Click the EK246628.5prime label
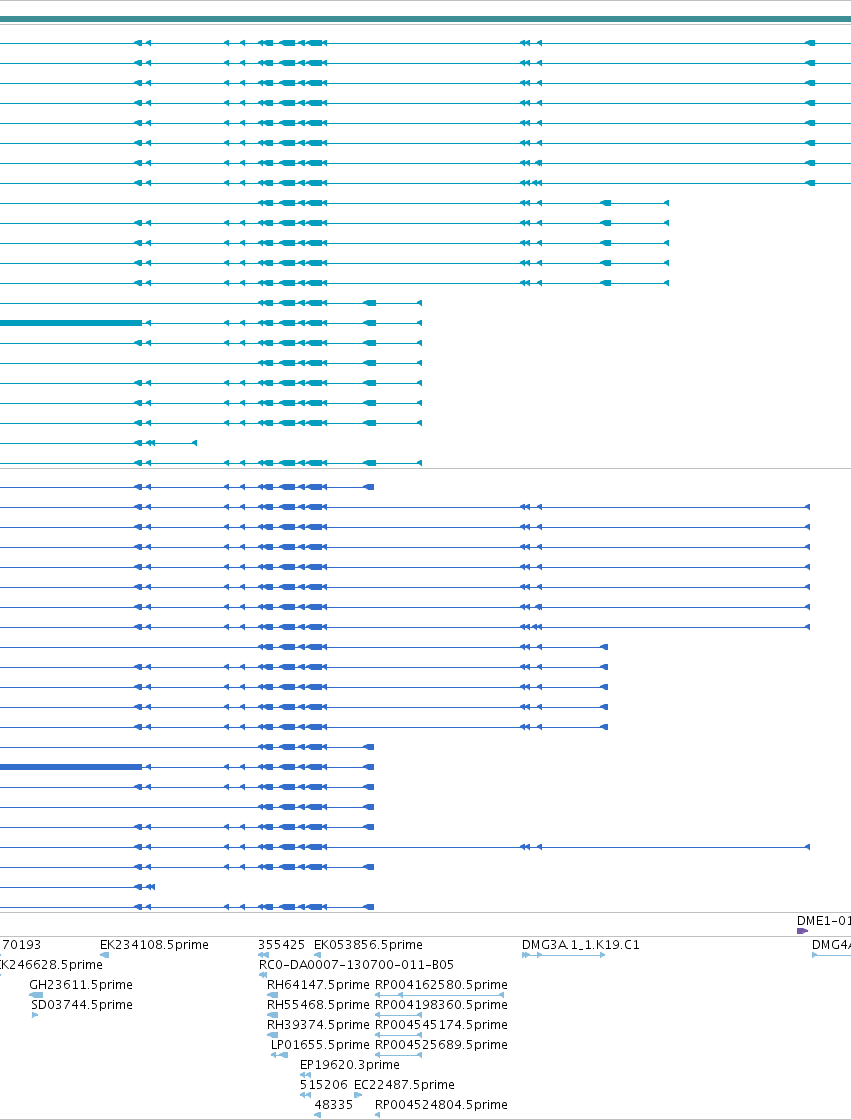Image resolution: width=851 pixels, height=1120 pixels. point(51,964)
